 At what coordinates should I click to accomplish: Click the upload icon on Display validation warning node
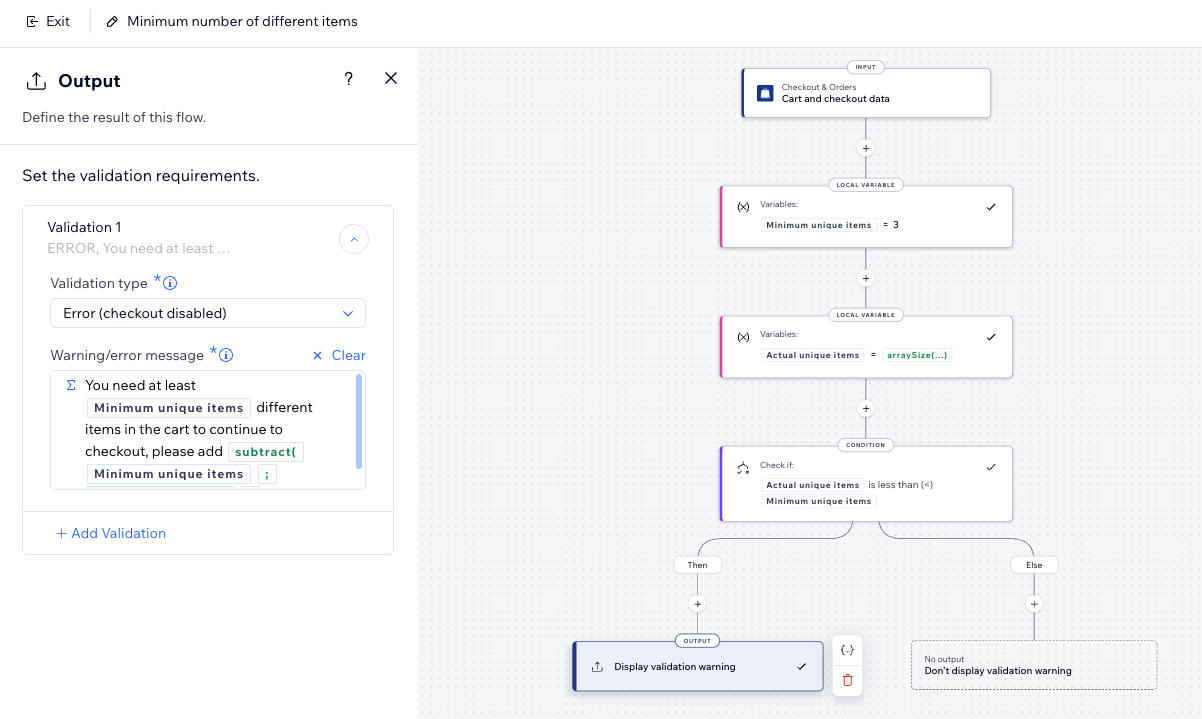point(598,666)
